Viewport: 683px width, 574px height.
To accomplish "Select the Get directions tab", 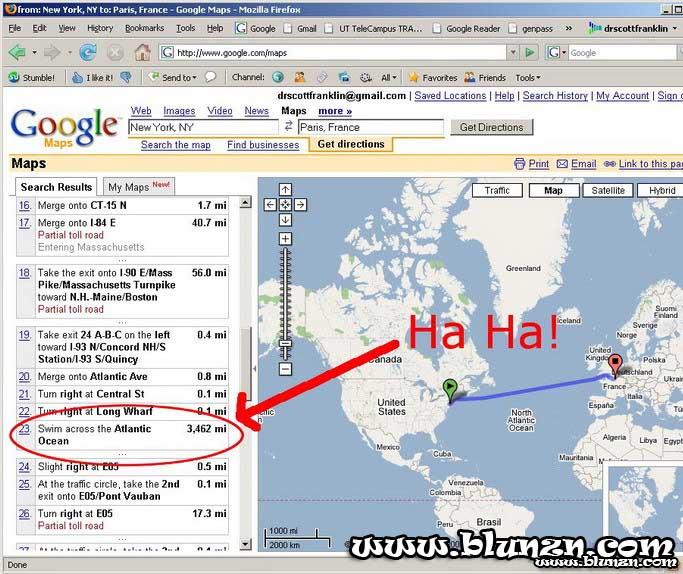I will click(x=351, y=144).
